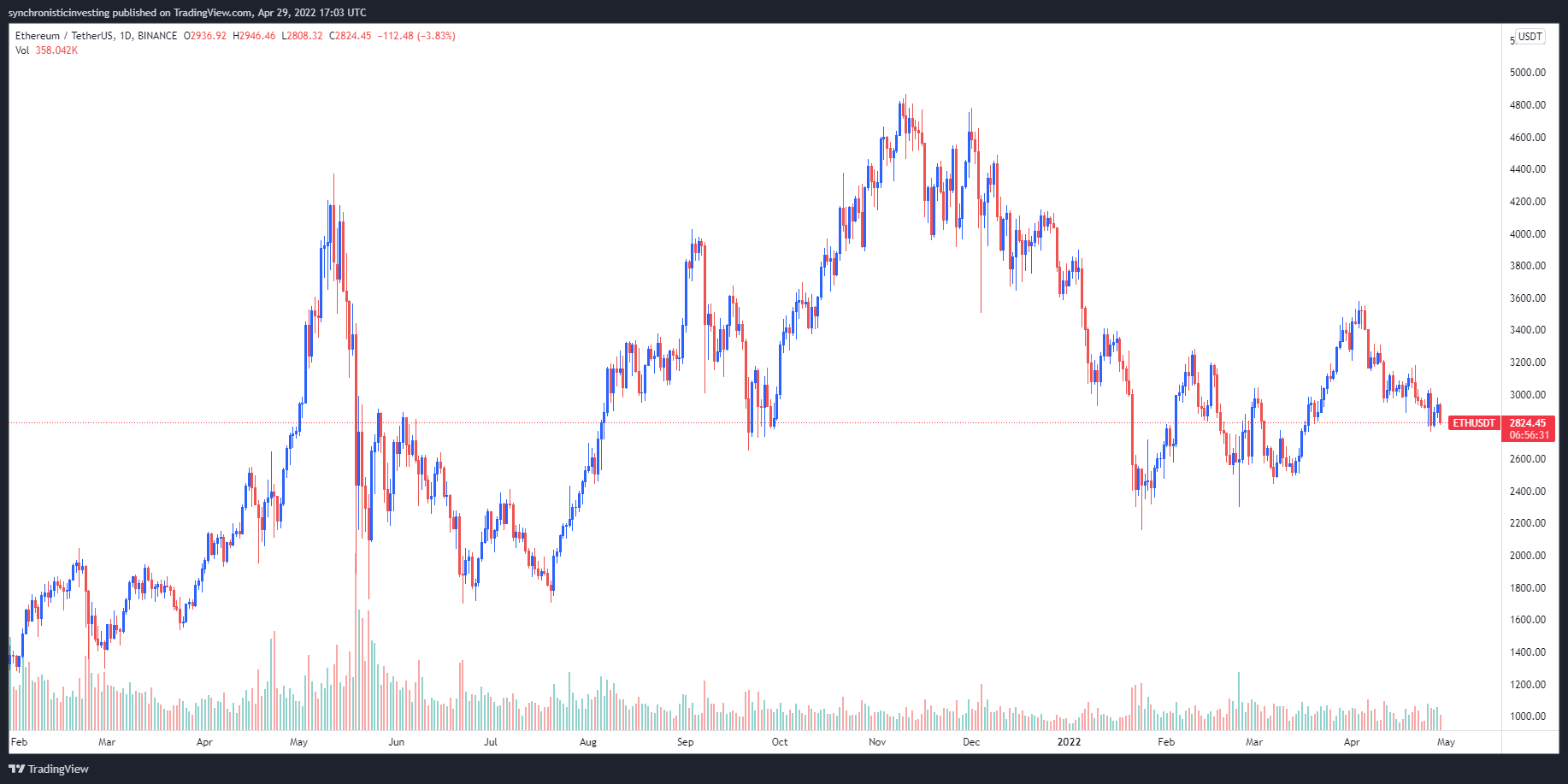Open the USDT currency selector
The image size is (1568, 784).
click(x=1530, y=37)
